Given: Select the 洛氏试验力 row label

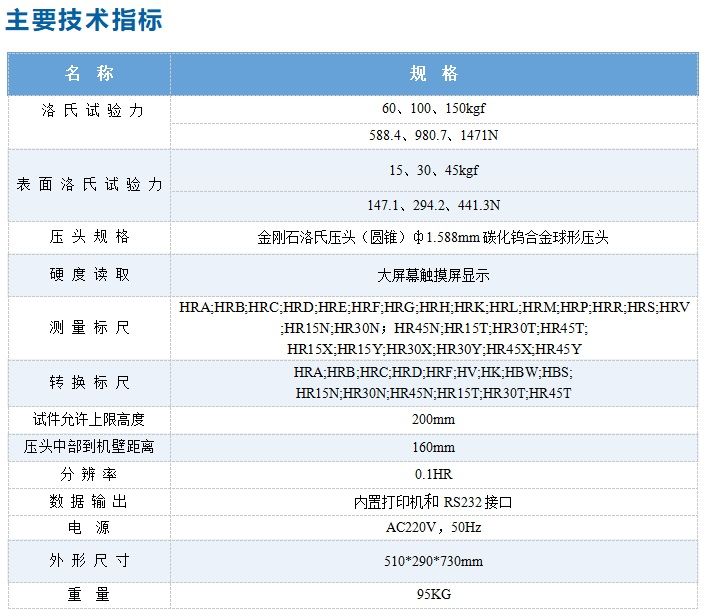Looking at the screenshot, I should tap(92, 110).
